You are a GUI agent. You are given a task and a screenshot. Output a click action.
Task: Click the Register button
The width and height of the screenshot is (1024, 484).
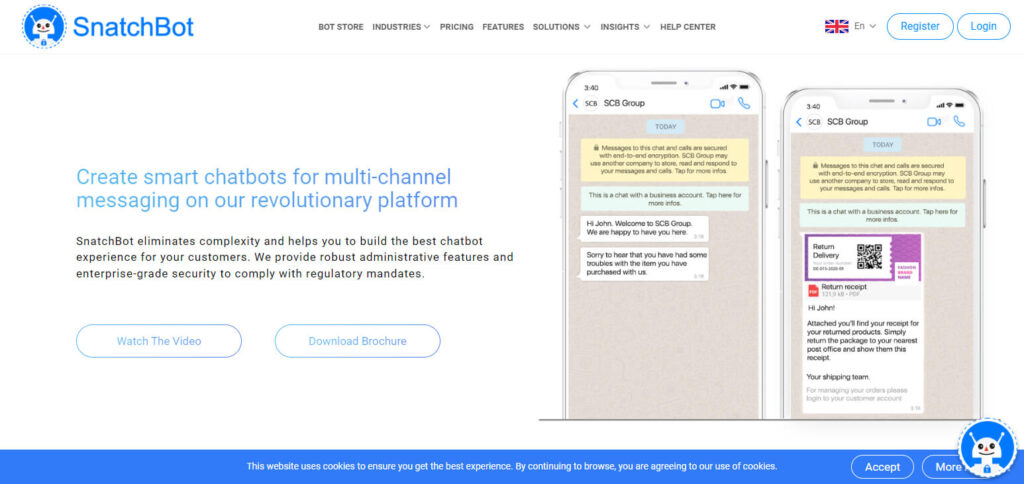pyautogui.click(x=920, y=26)
